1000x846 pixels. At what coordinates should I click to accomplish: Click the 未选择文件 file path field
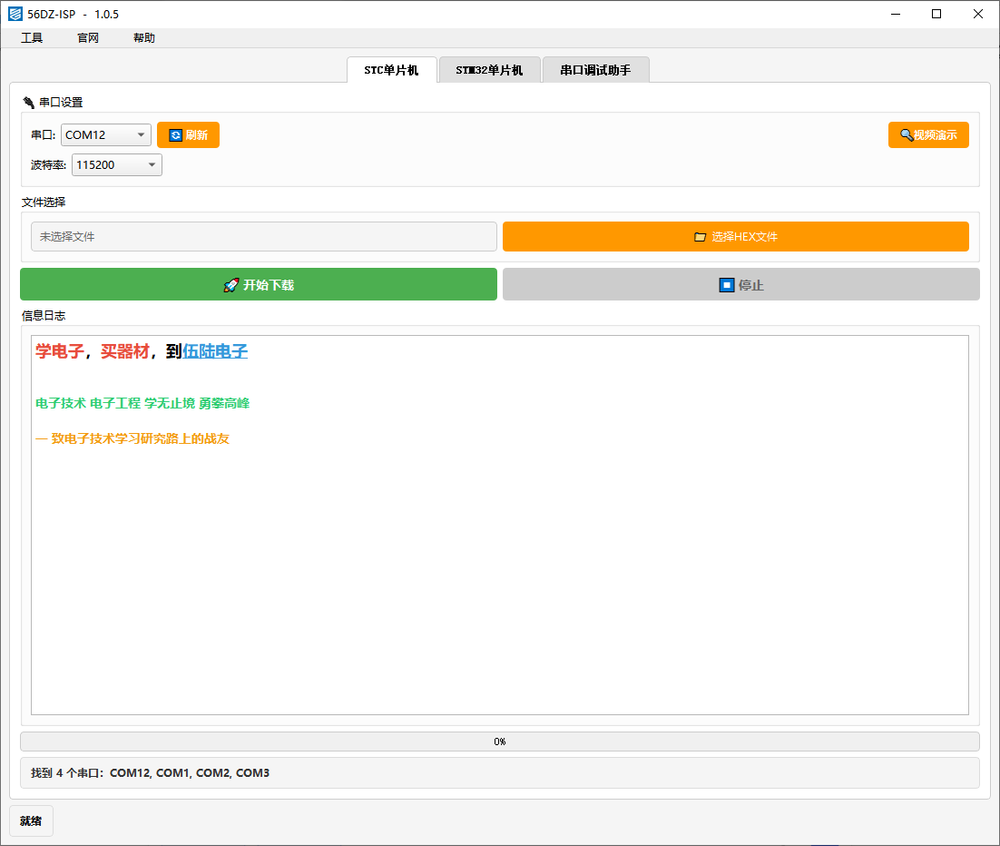click(264, 237)
